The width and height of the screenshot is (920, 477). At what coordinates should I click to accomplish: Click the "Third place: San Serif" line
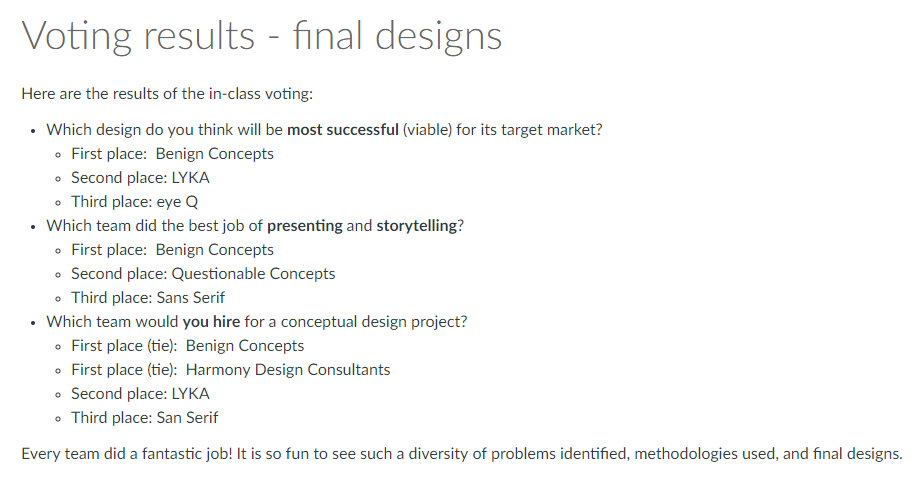click(144, 418)
